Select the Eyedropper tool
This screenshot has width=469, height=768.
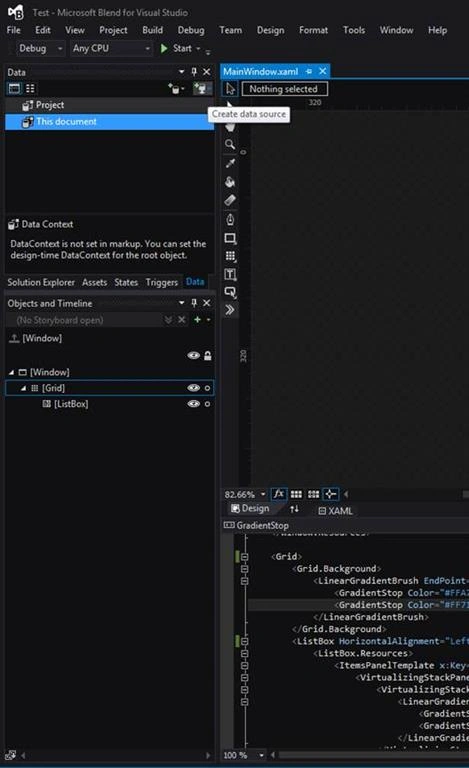(230, 163)
